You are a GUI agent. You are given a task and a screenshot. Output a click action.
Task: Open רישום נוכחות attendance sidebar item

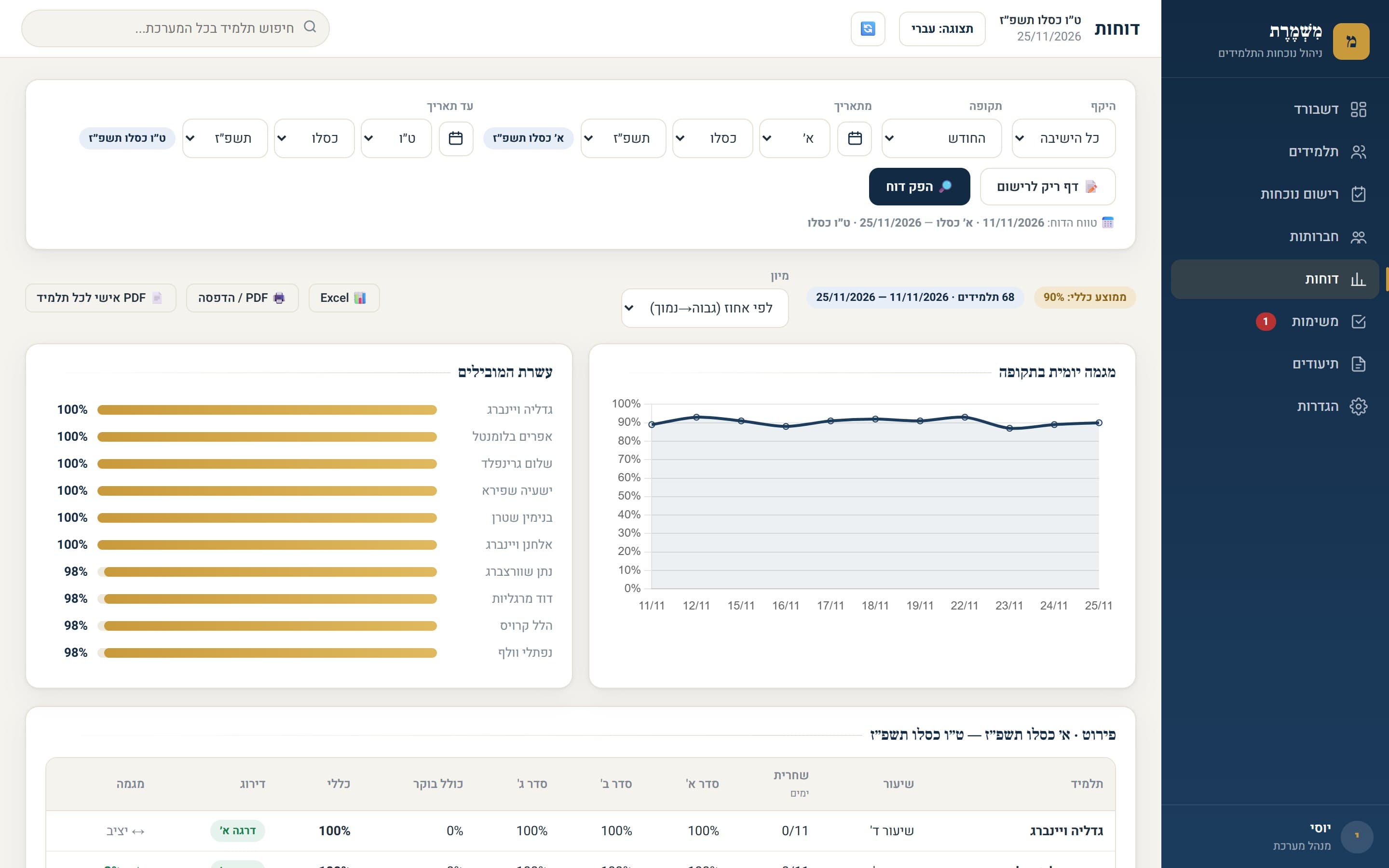[1274, 194]
